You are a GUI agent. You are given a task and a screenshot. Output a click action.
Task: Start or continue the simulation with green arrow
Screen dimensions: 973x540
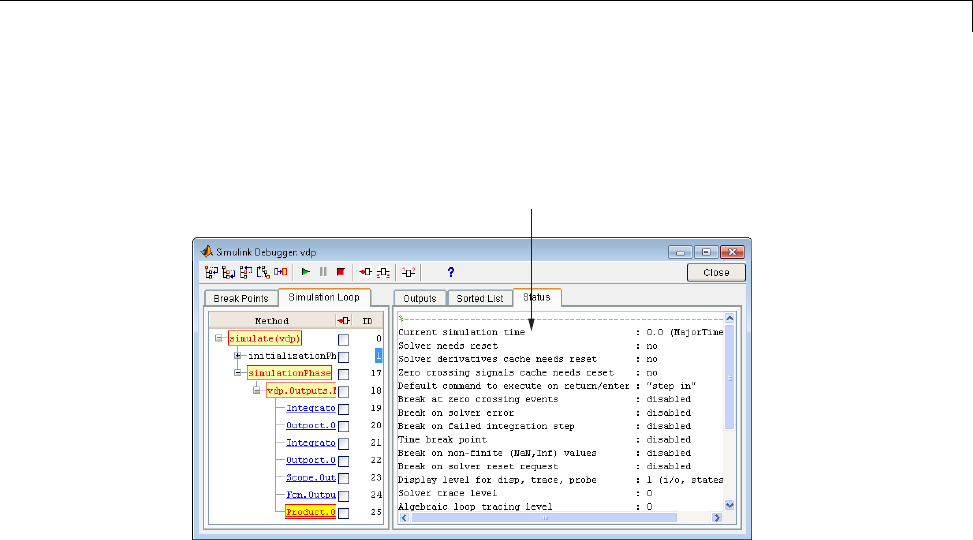point(305,272)
